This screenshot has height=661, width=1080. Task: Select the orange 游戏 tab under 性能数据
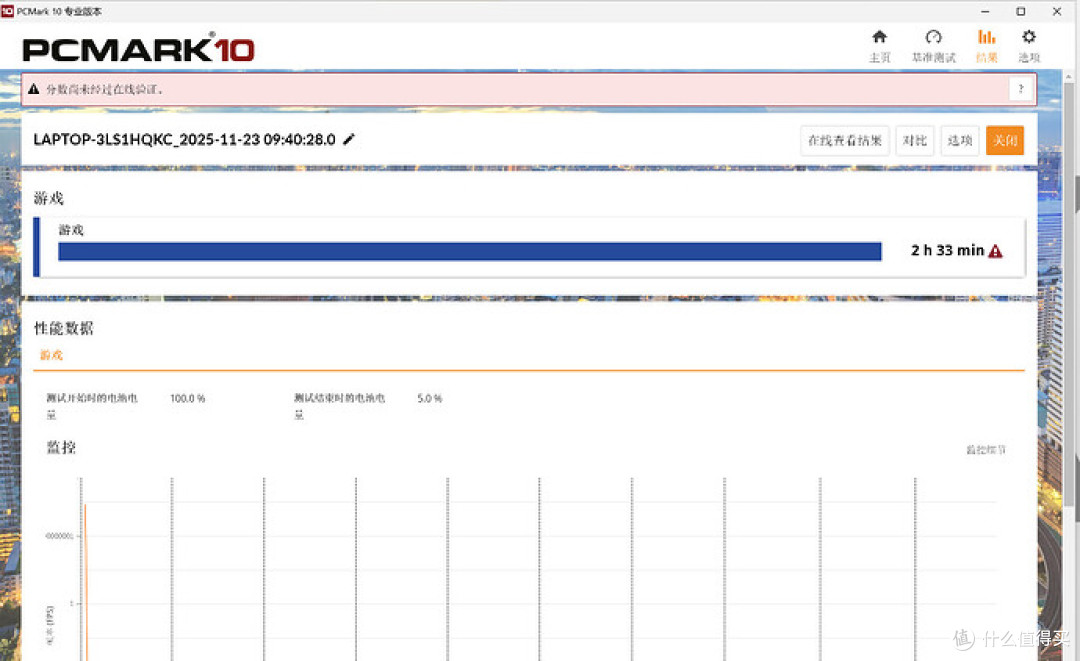[x=51, y=355]
